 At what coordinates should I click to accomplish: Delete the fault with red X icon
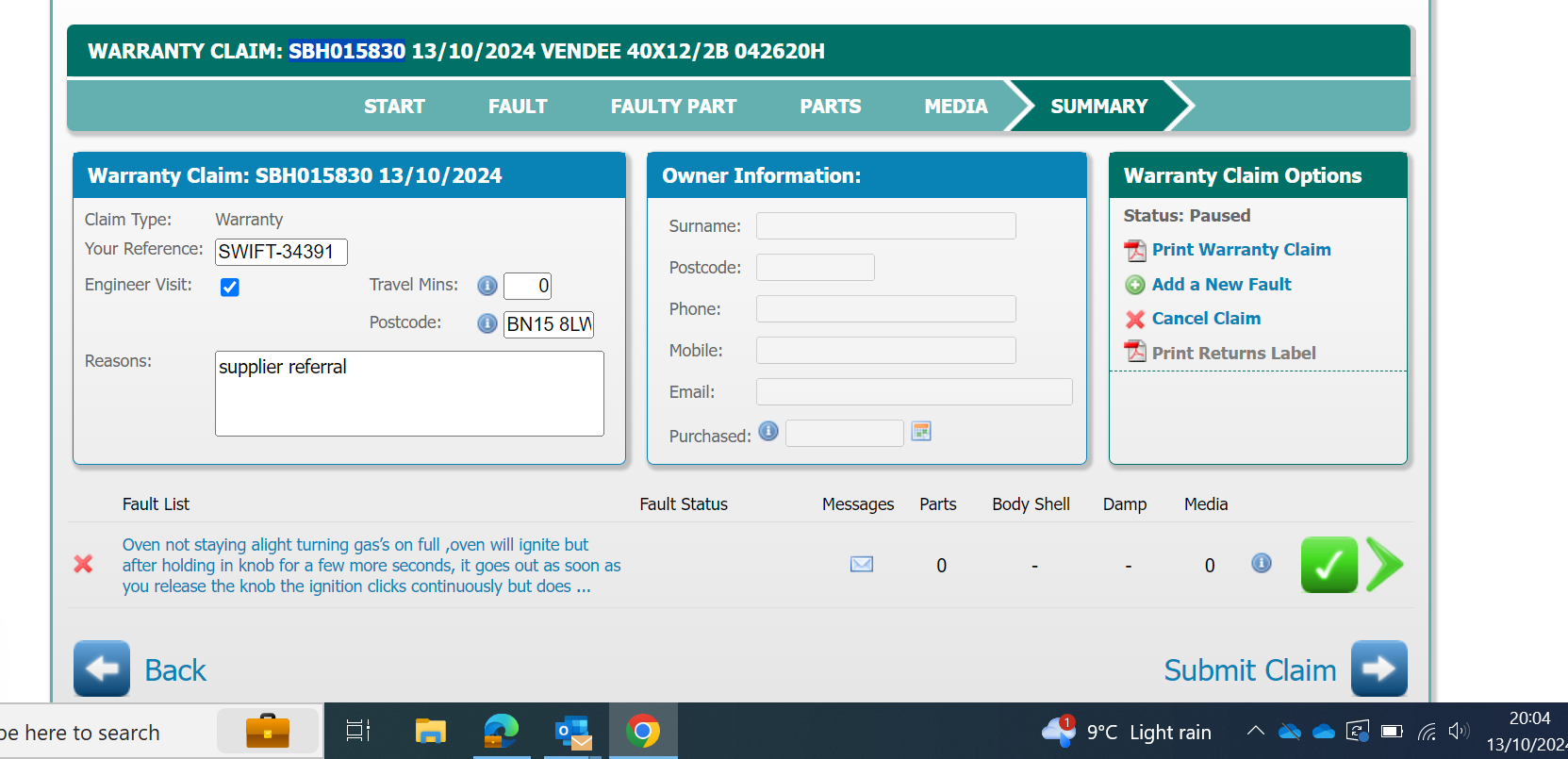[83, 564]
